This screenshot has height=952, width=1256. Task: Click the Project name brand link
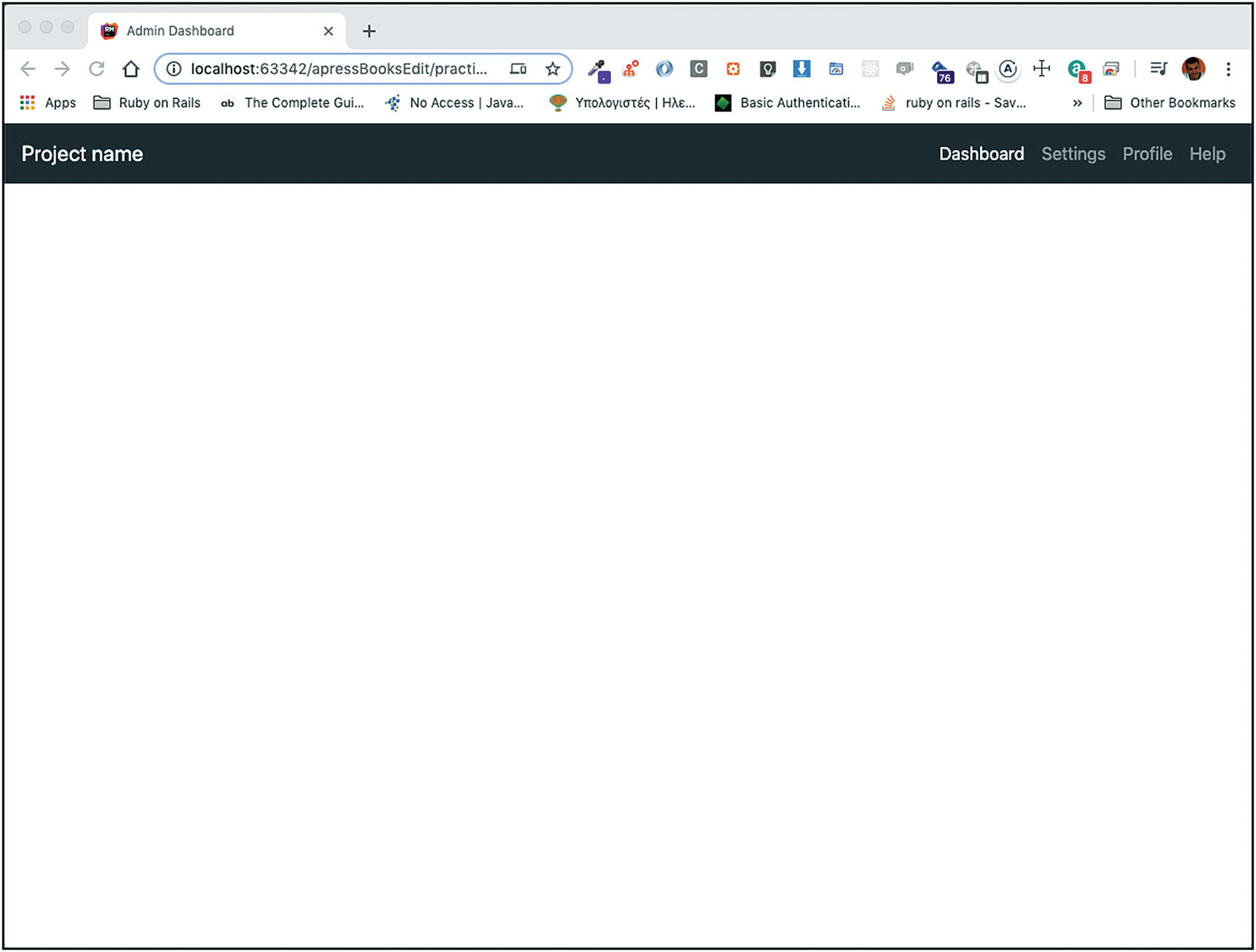[x=82, y=154]
